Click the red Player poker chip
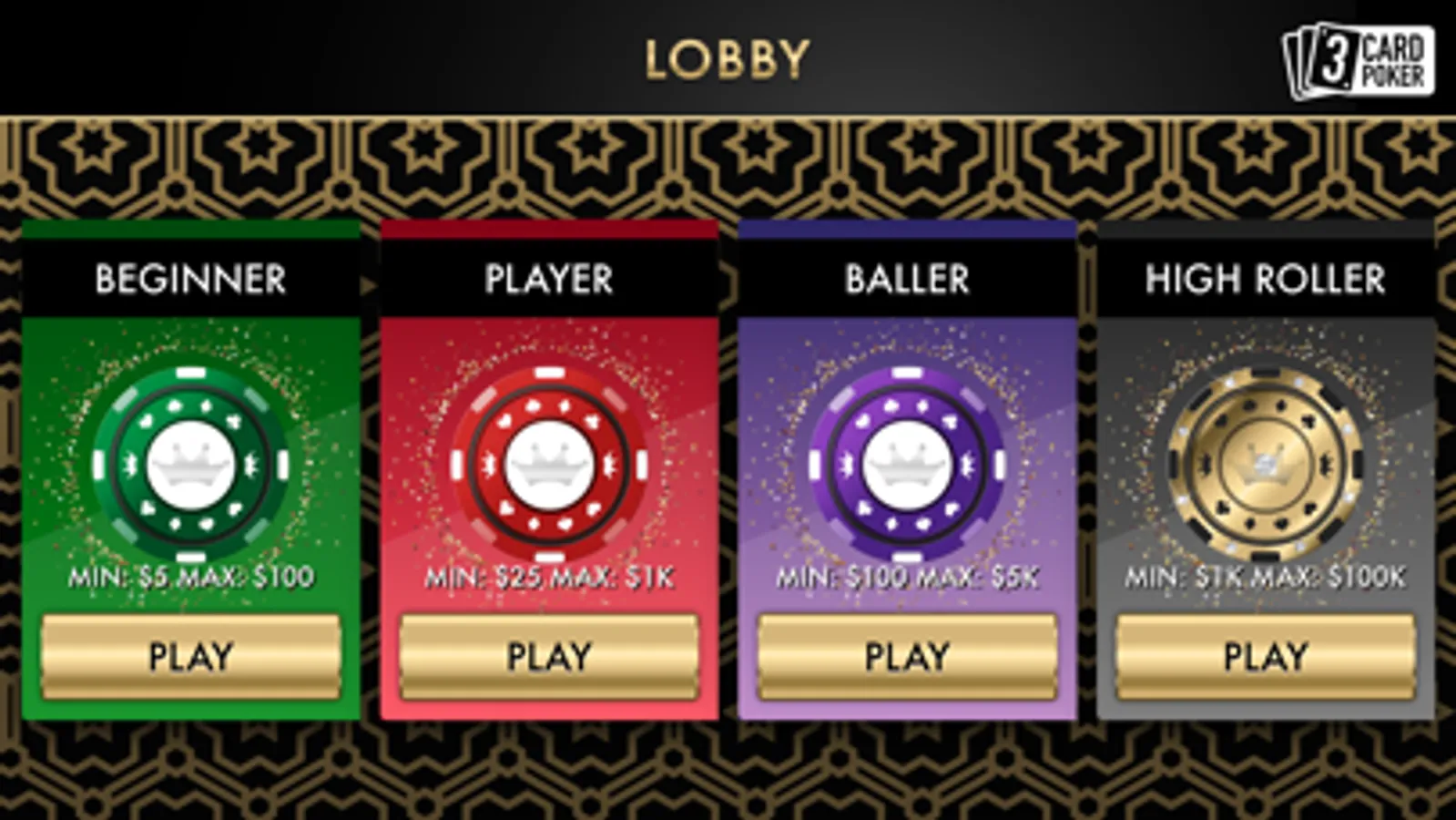Image resolution: width=1456 pixels, height=820 pixels. [549, 465]
